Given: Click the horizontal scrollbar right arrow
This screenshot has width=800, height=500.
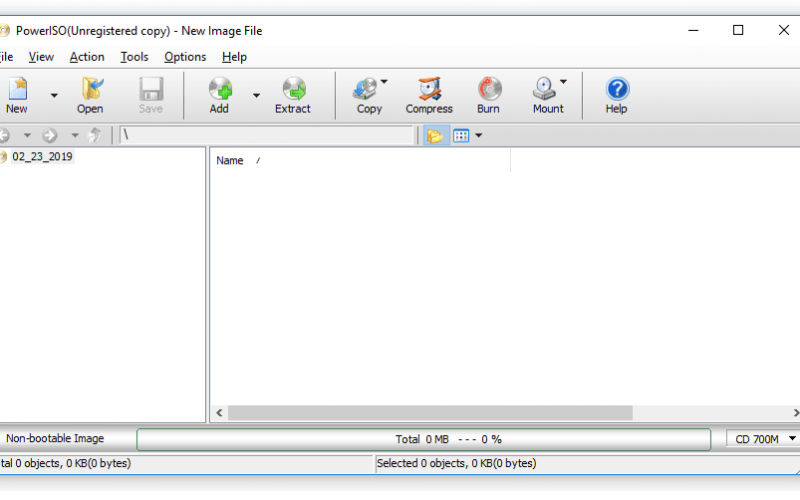Looking at the screenshot, I should pyautogui.click(x=795, y=413).
